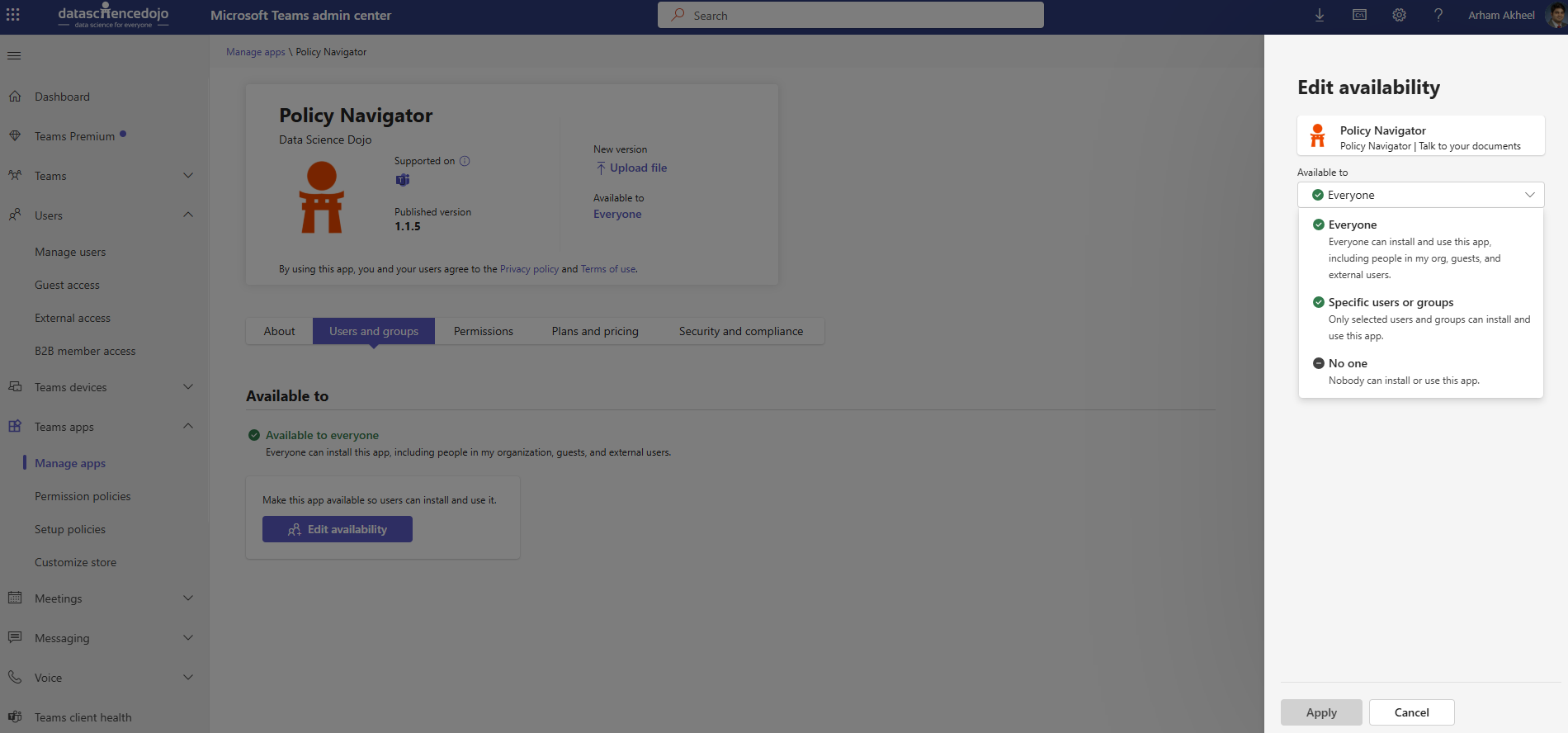Screen dimensions: 1568x733
Task: Expand the Meetings chevron
Action: click(x=188, y=598)
